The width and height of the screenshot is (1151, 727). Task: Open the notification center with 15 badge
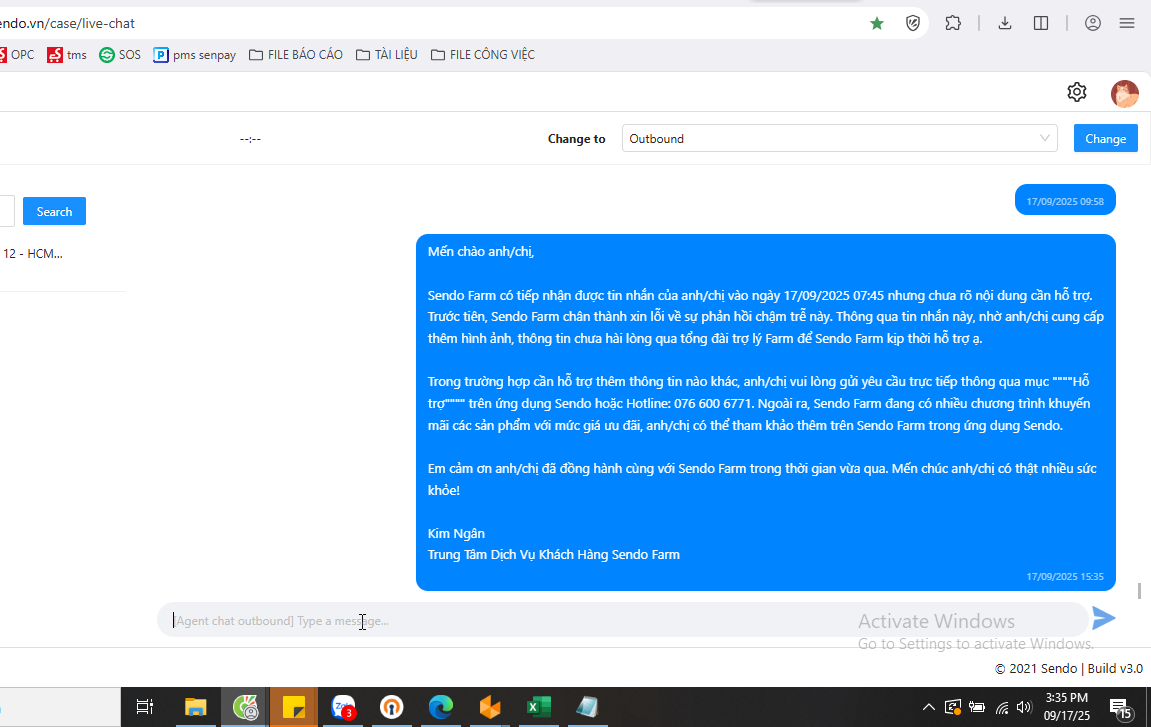click(1120, 708)
